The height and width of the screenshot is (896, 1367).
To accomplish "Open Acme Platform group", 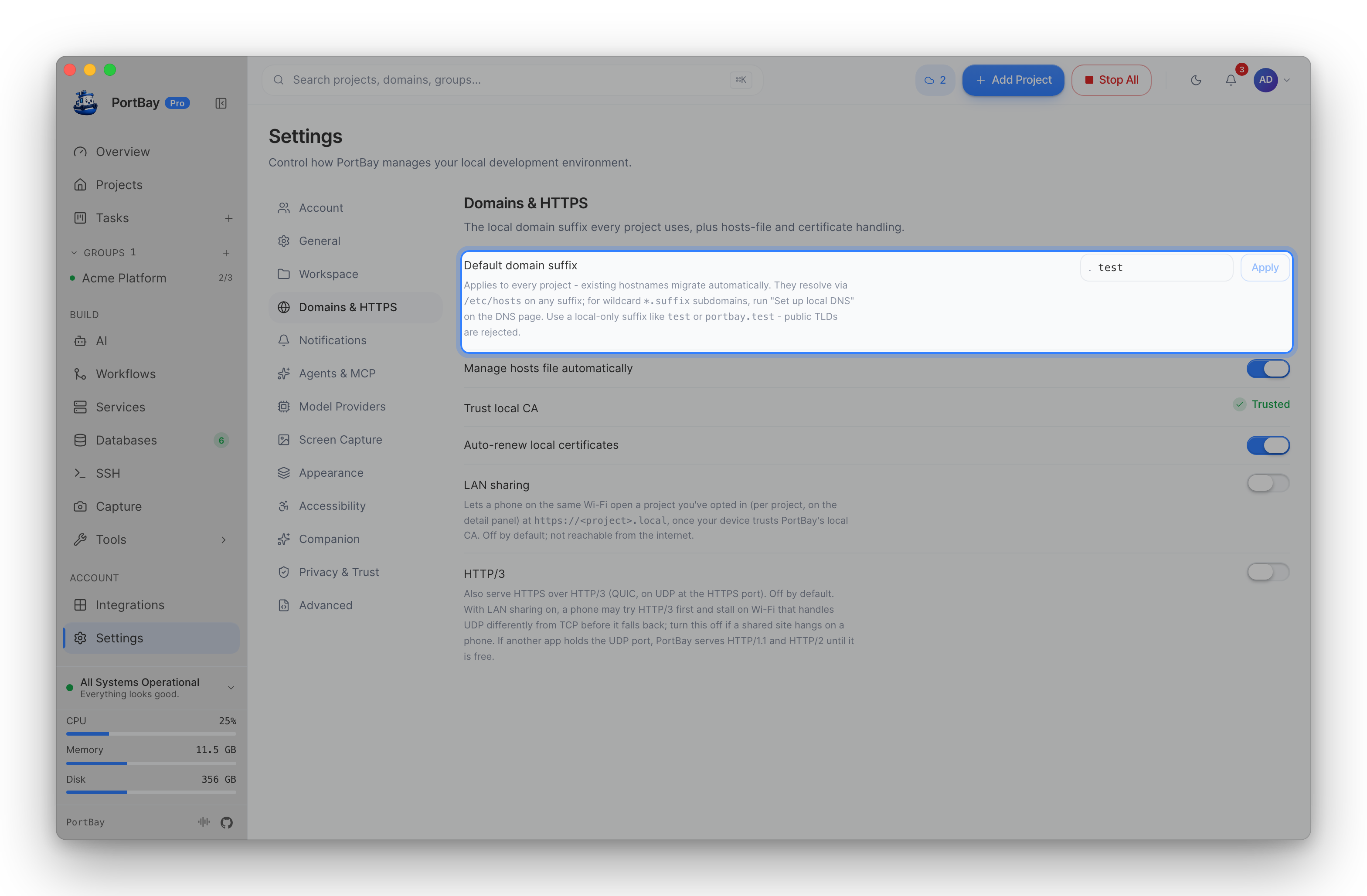I will tap(151, 278).
